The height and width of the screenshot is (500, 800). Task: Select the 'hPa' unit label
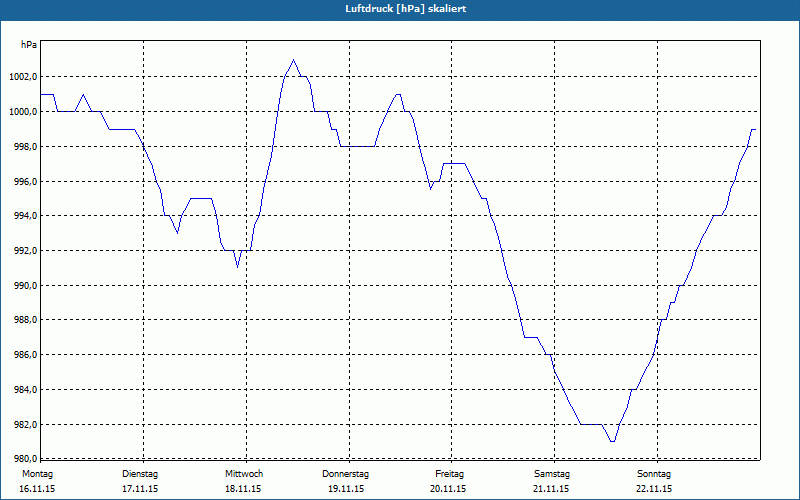pyautogui.click(x=29, y=45)
